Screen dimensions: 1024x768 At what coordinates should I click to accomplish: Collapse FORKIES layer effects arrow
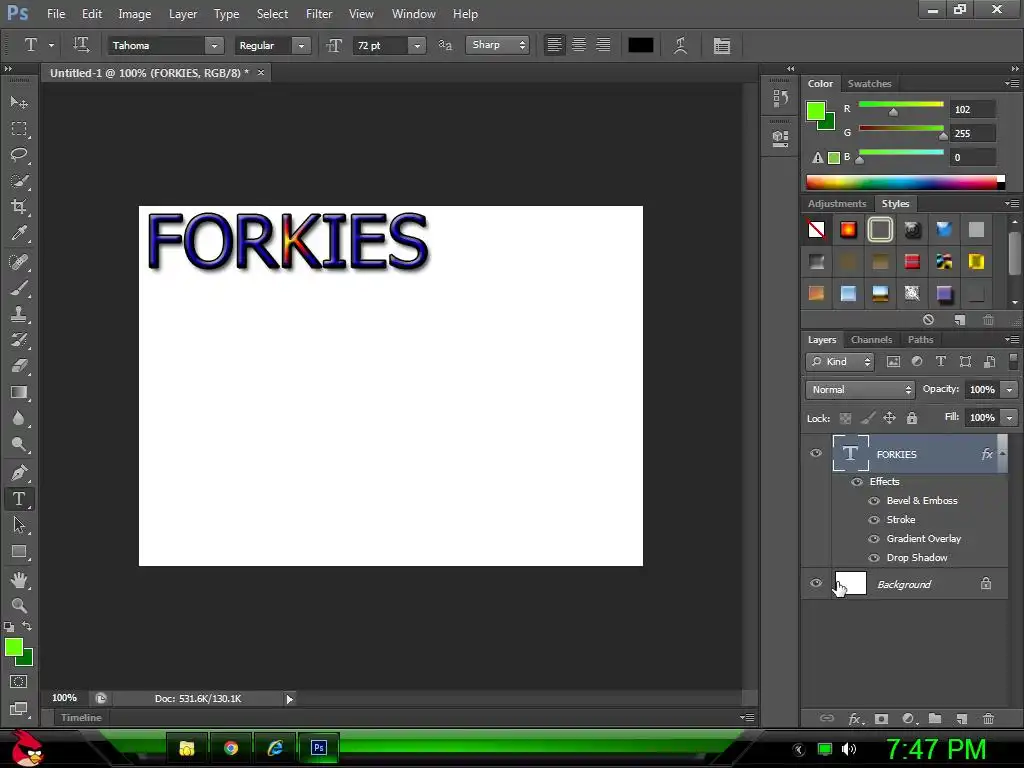tap(1002, 453)
